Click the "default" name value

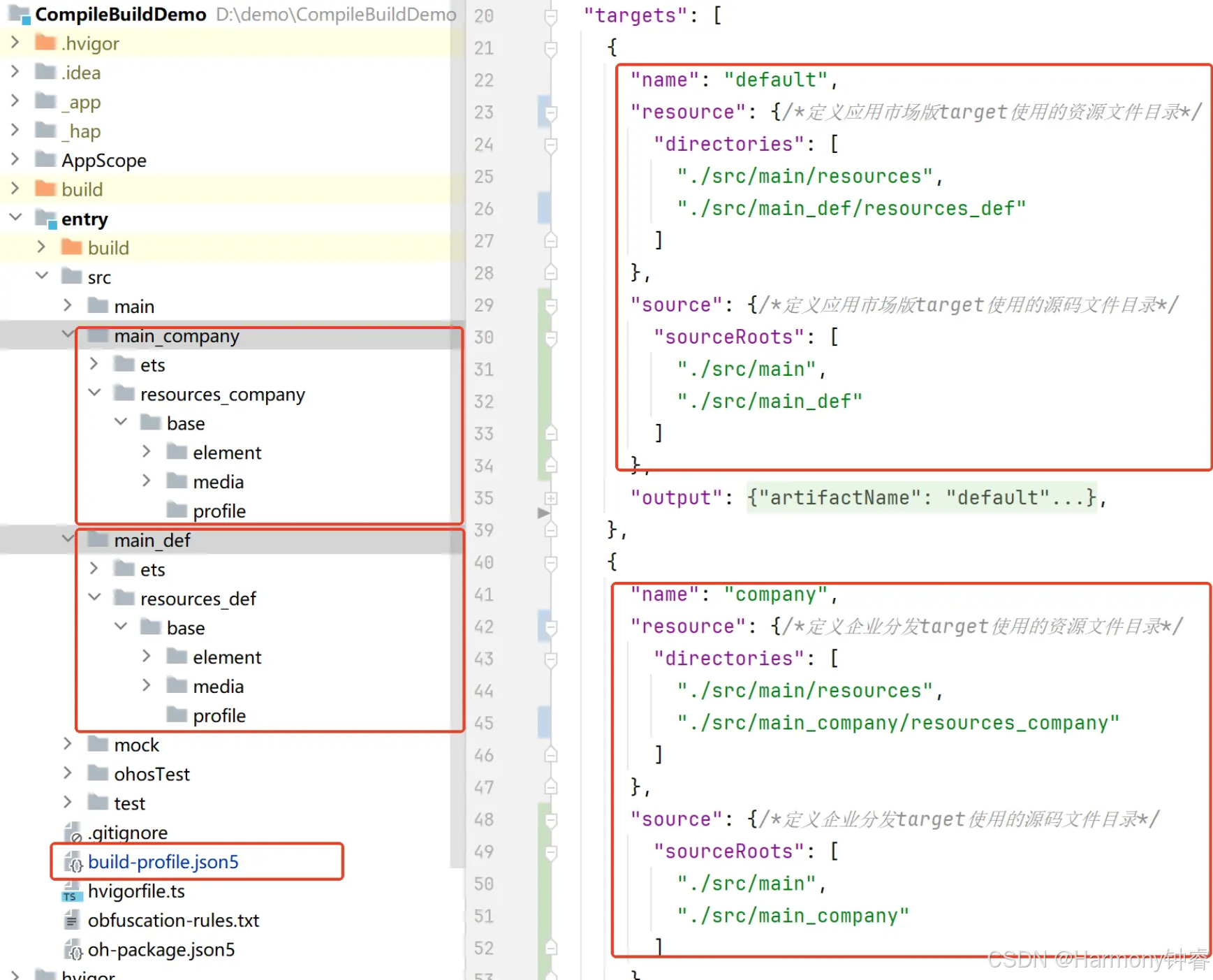click(x=776, y=80)
